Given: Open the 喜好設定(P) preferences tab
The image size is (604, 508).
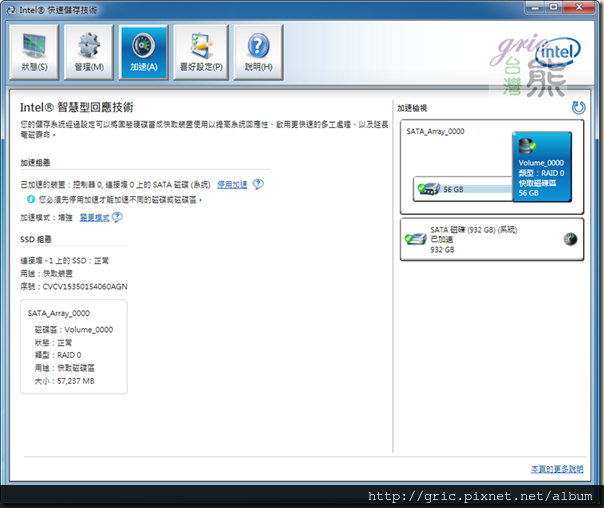Looking at the screenshot, I should point(201,53).
